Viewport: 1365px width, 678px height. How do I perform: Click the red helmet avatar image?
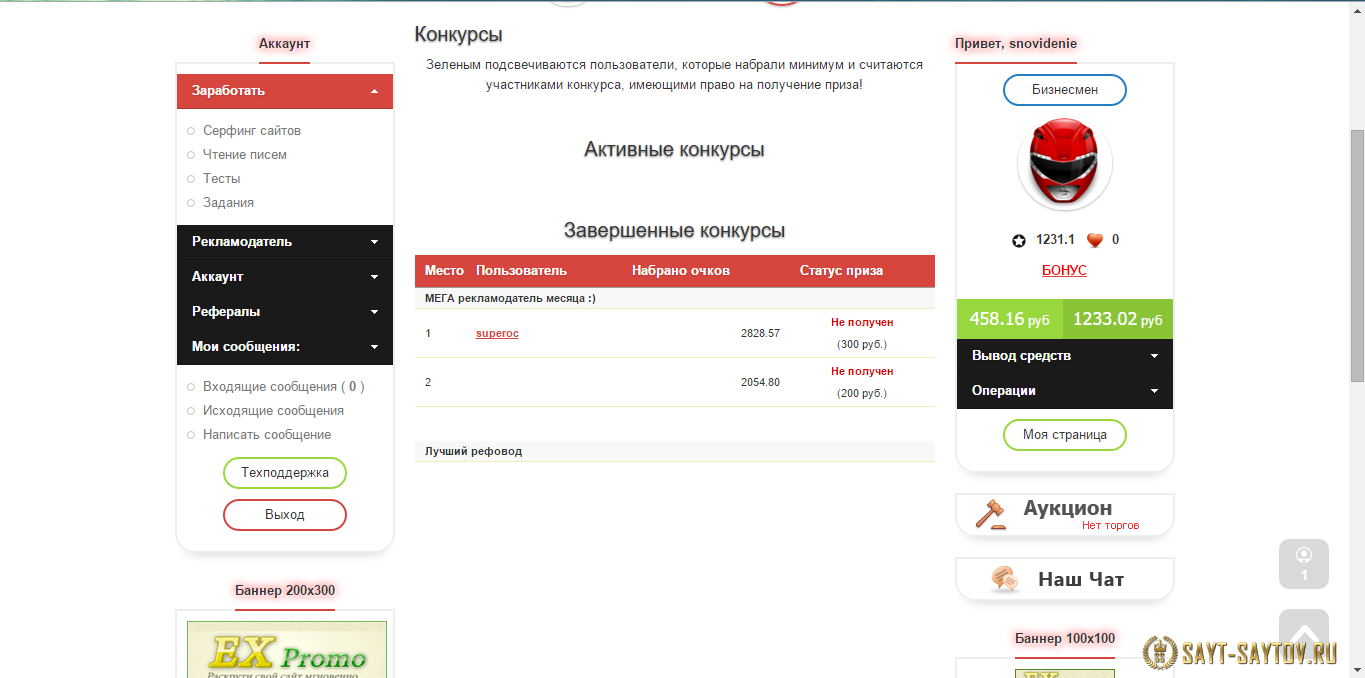[1064, 165]
